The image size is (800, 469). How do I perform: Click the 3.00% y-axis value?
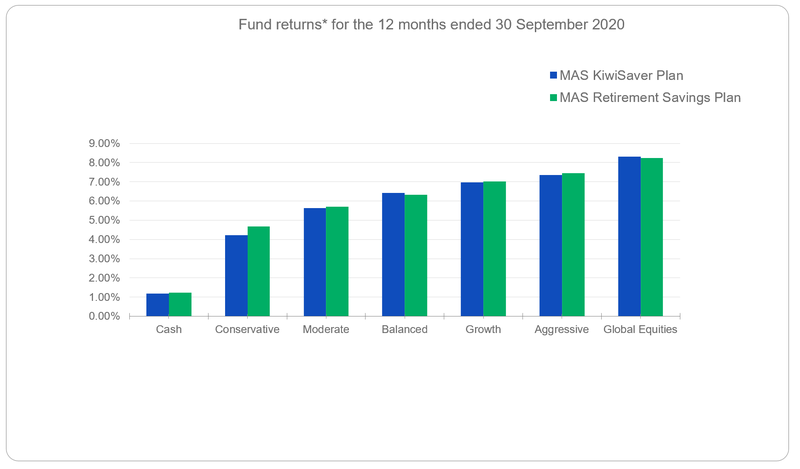tap(104, 259)
